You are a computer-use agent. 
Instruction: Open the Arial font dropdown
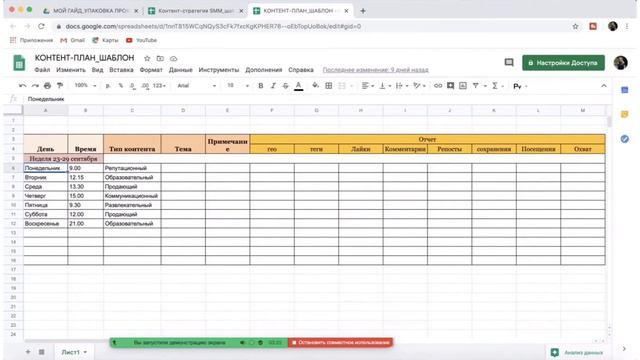(196, 86)
